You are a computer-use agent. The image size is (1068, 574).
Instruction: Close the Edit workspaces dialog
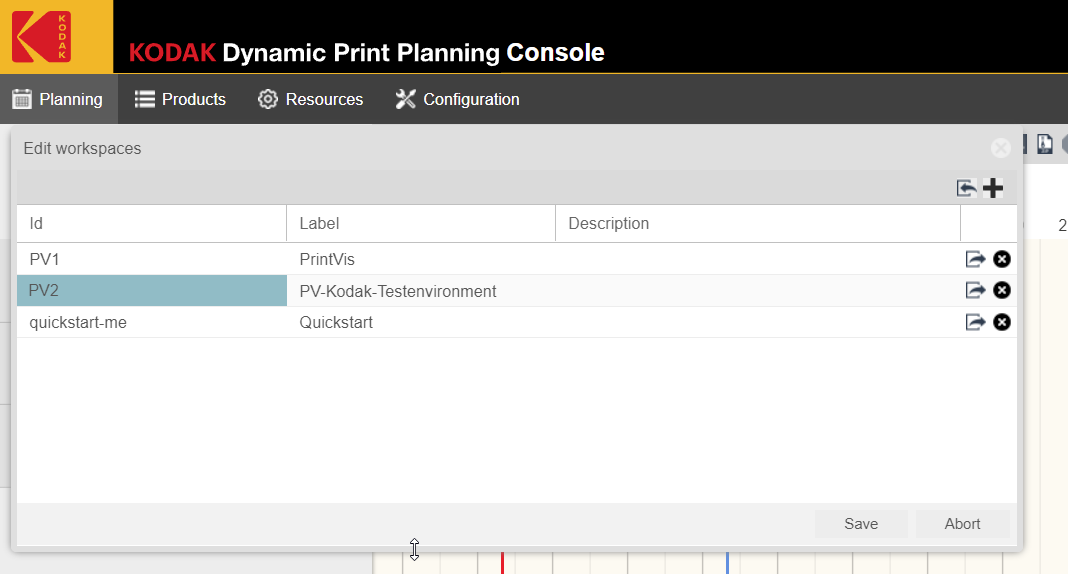pos(1000,149)
